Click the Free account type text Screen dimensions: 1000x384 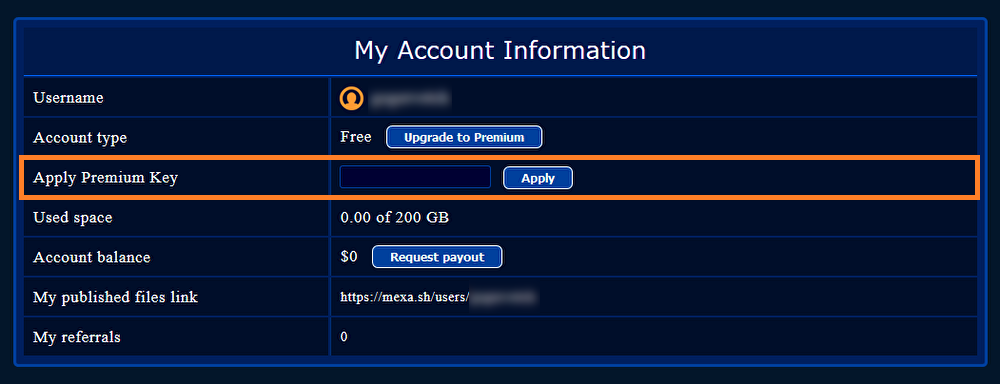(356, 137)
